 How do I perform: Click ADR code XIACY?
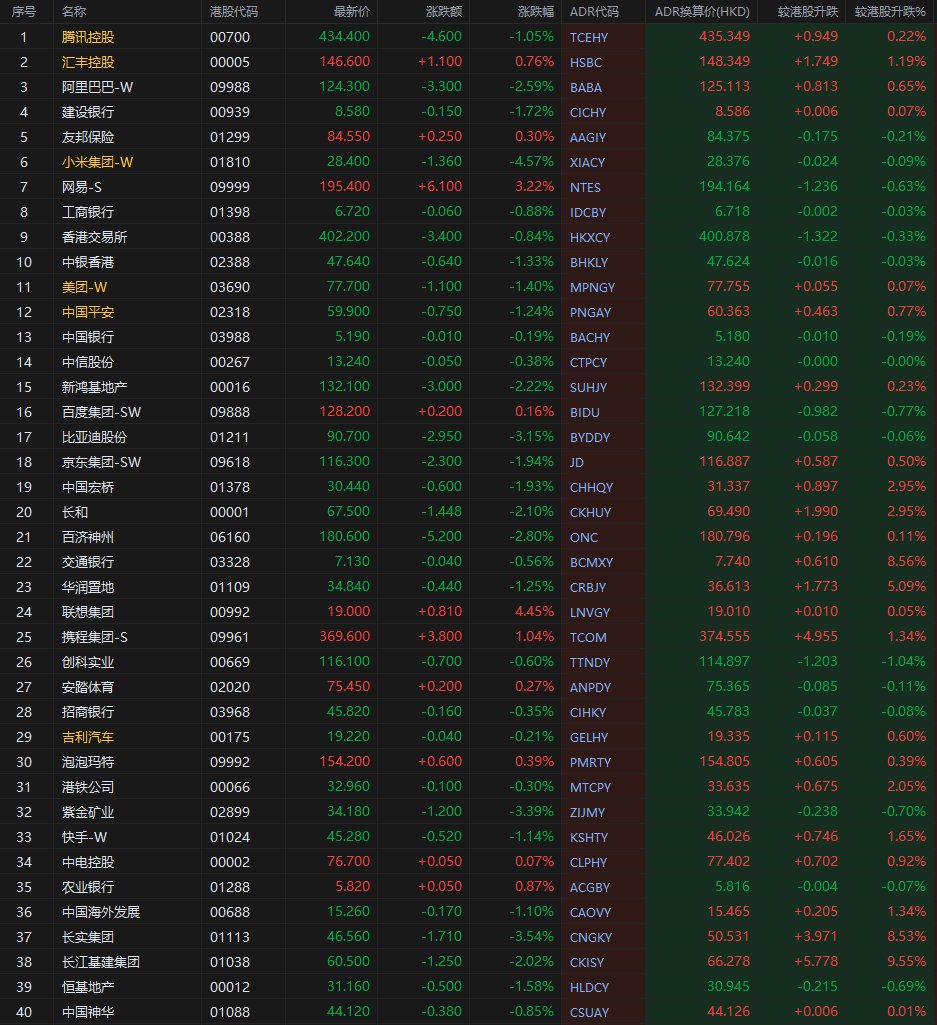point(587,162)
